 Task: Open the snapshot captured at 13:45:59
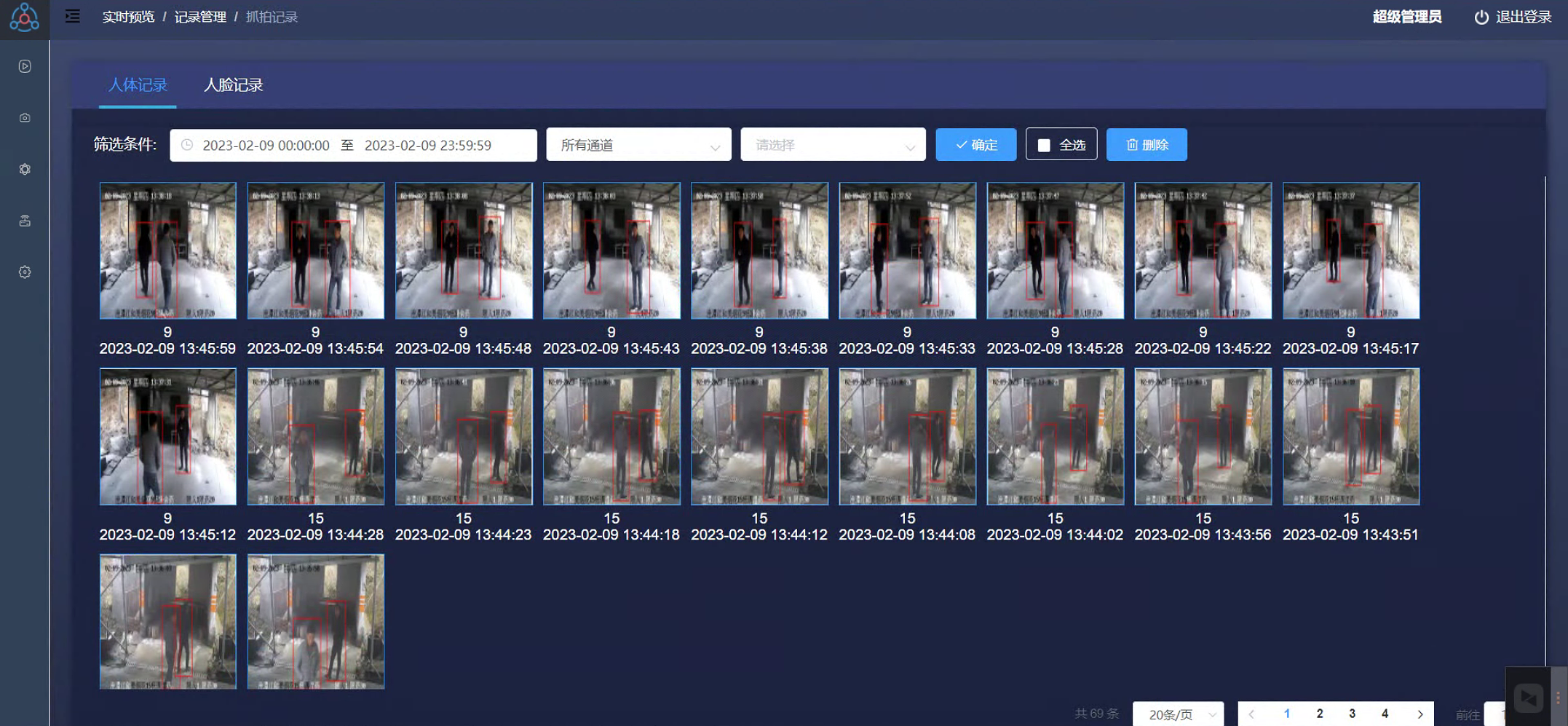pyautogui.click(x=167, y=250)
